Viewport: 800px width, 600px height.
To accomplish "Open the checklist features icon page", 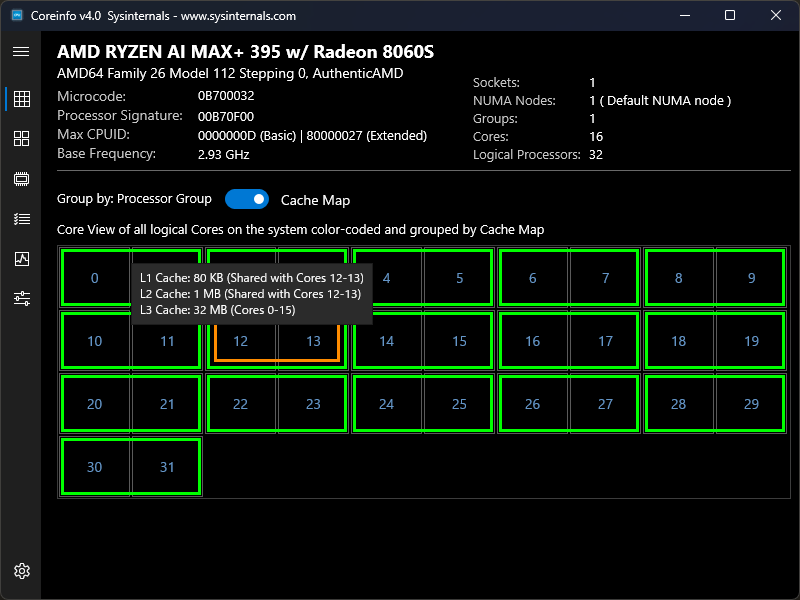I will click(x=21, y=219).
